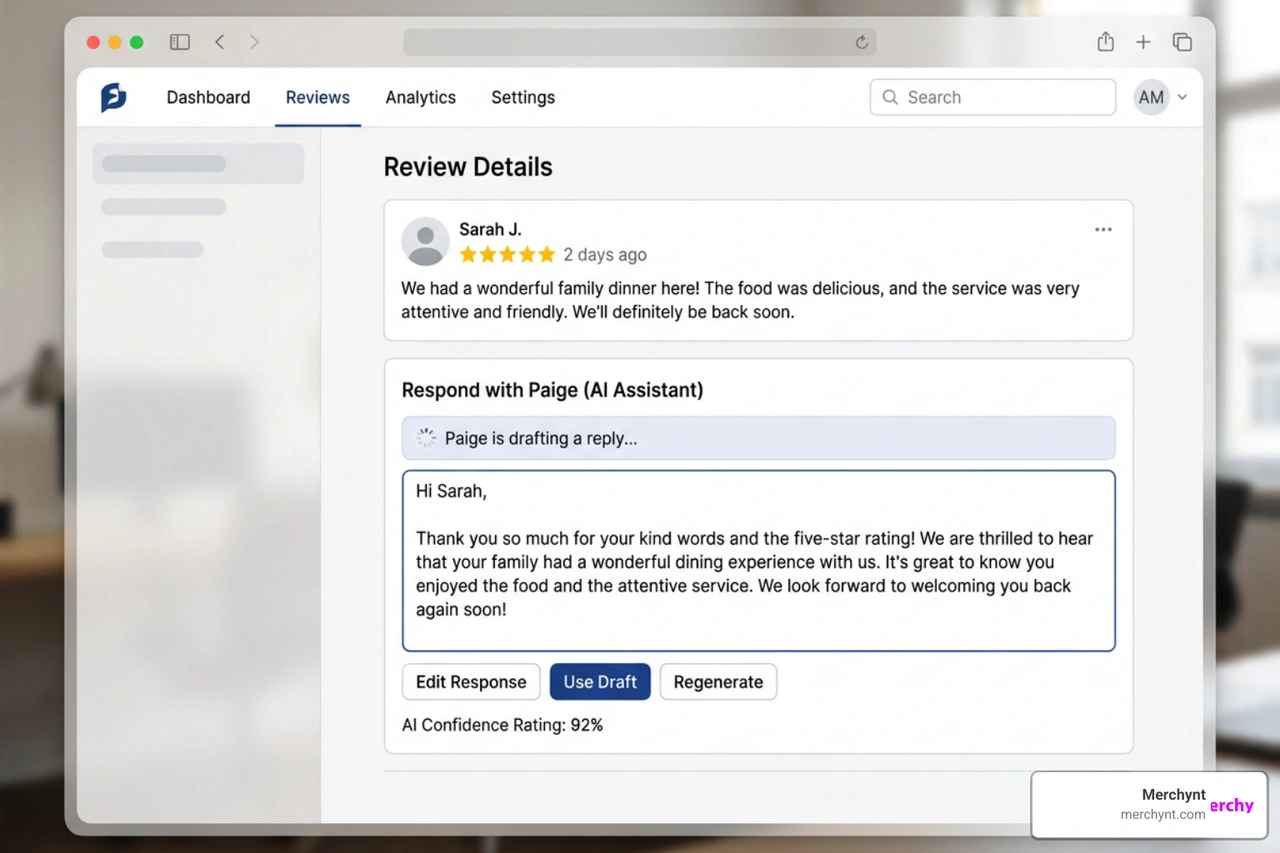Select the Reviews tab

click(x=318, y=97)
